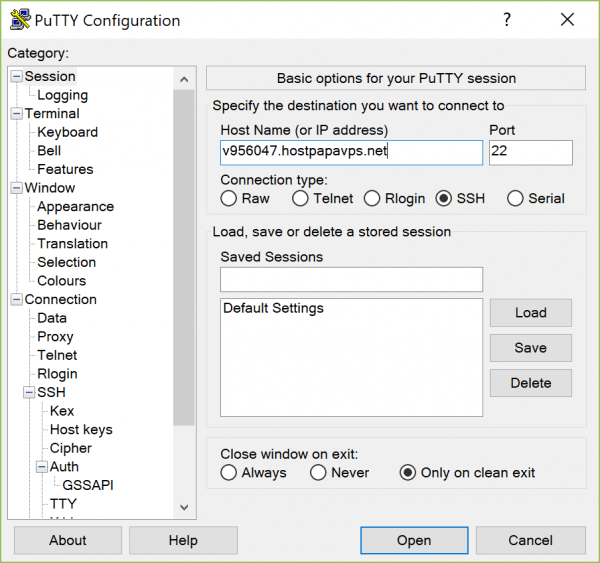This screenshot has height=563, width=600.
Task: Open the Behaviour category
Action: coord(70,225)
